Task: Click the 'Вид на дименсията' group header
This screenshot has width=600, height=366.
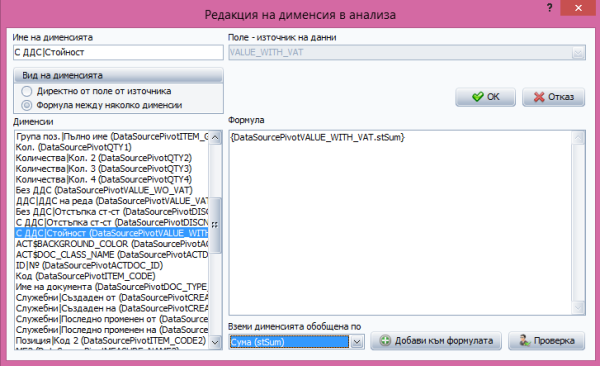Action: (118, 75)
